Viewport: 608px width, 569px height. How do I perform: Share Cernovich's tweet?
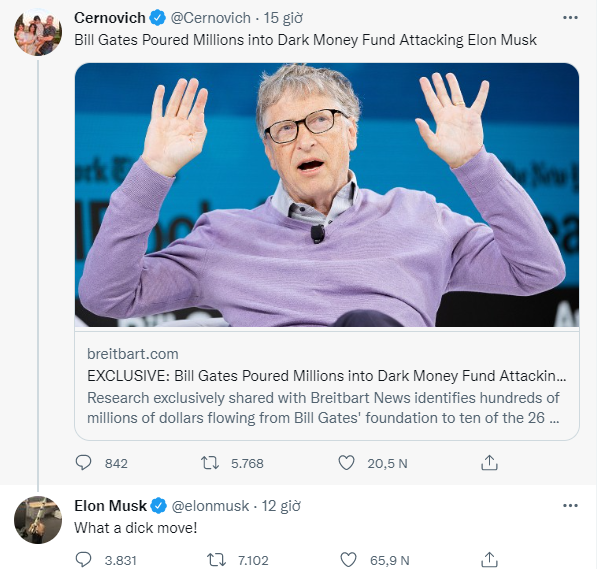click(x=489, y=463)
